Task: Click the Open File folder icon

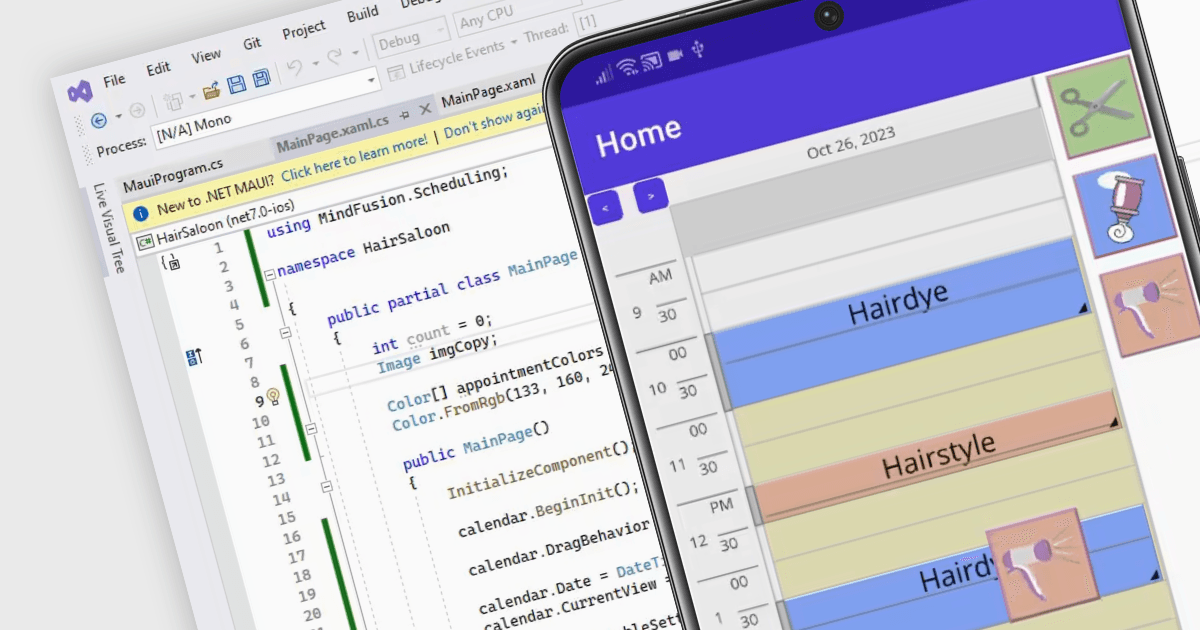Action: pyautogui.click(x=211, y=91)
